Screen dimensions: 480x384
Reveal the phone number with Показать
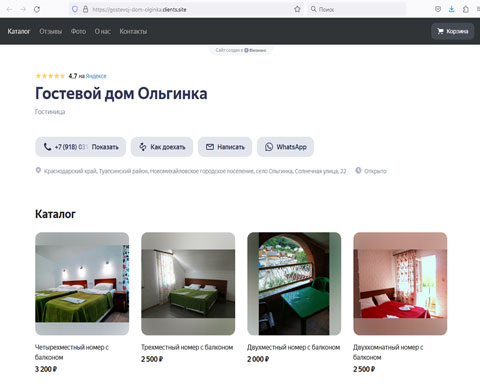coord(105,147)
